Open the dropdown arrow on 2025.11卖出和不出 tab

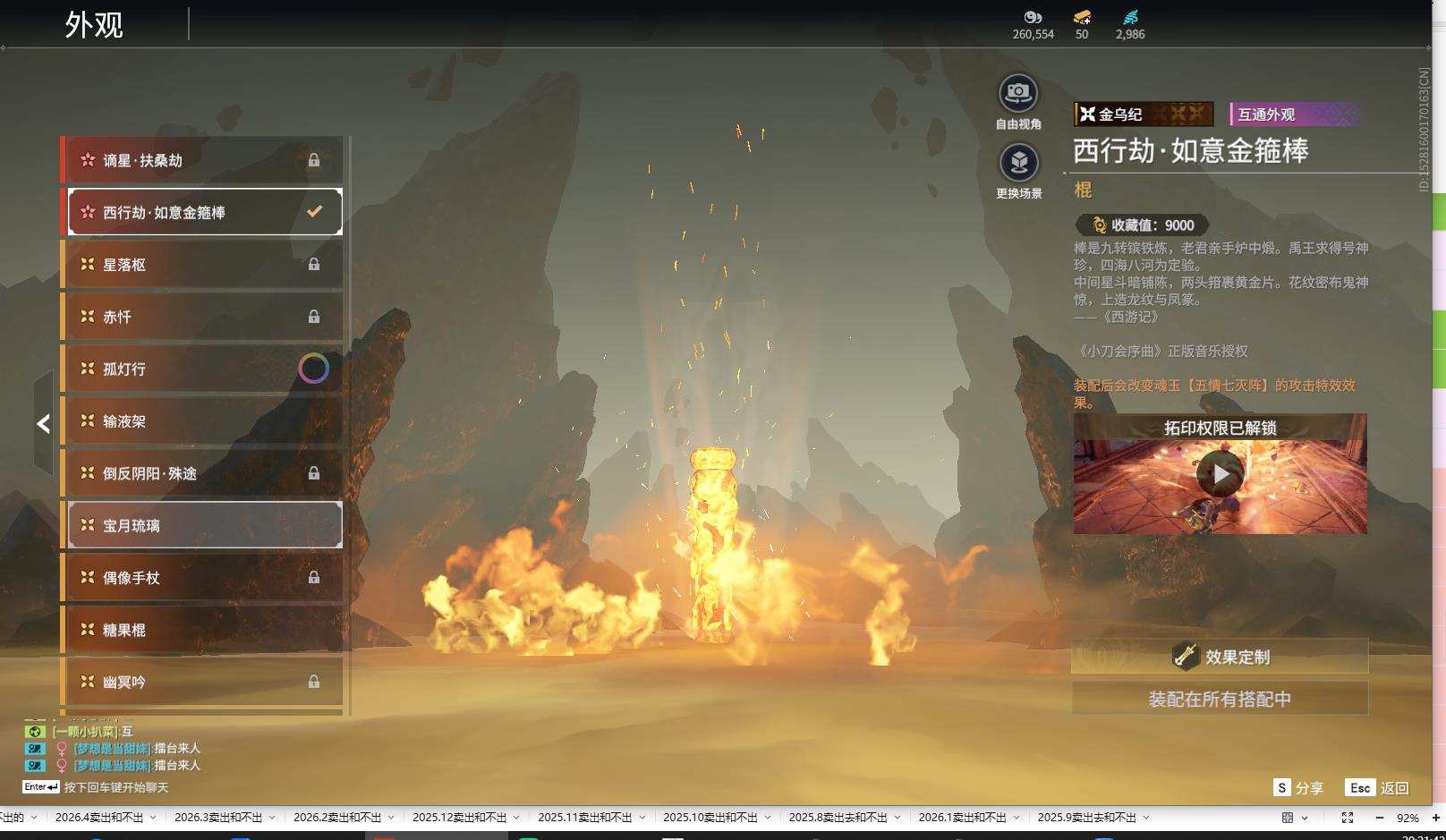(x=642, y=818)
